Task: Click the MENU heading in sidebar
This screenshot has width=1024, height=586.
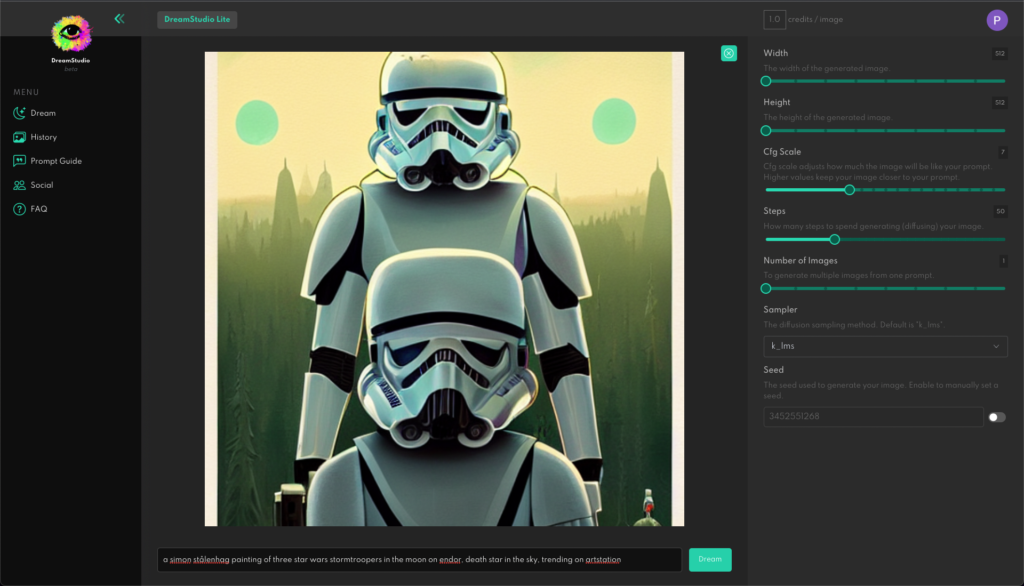Action: tap(26, 92)
